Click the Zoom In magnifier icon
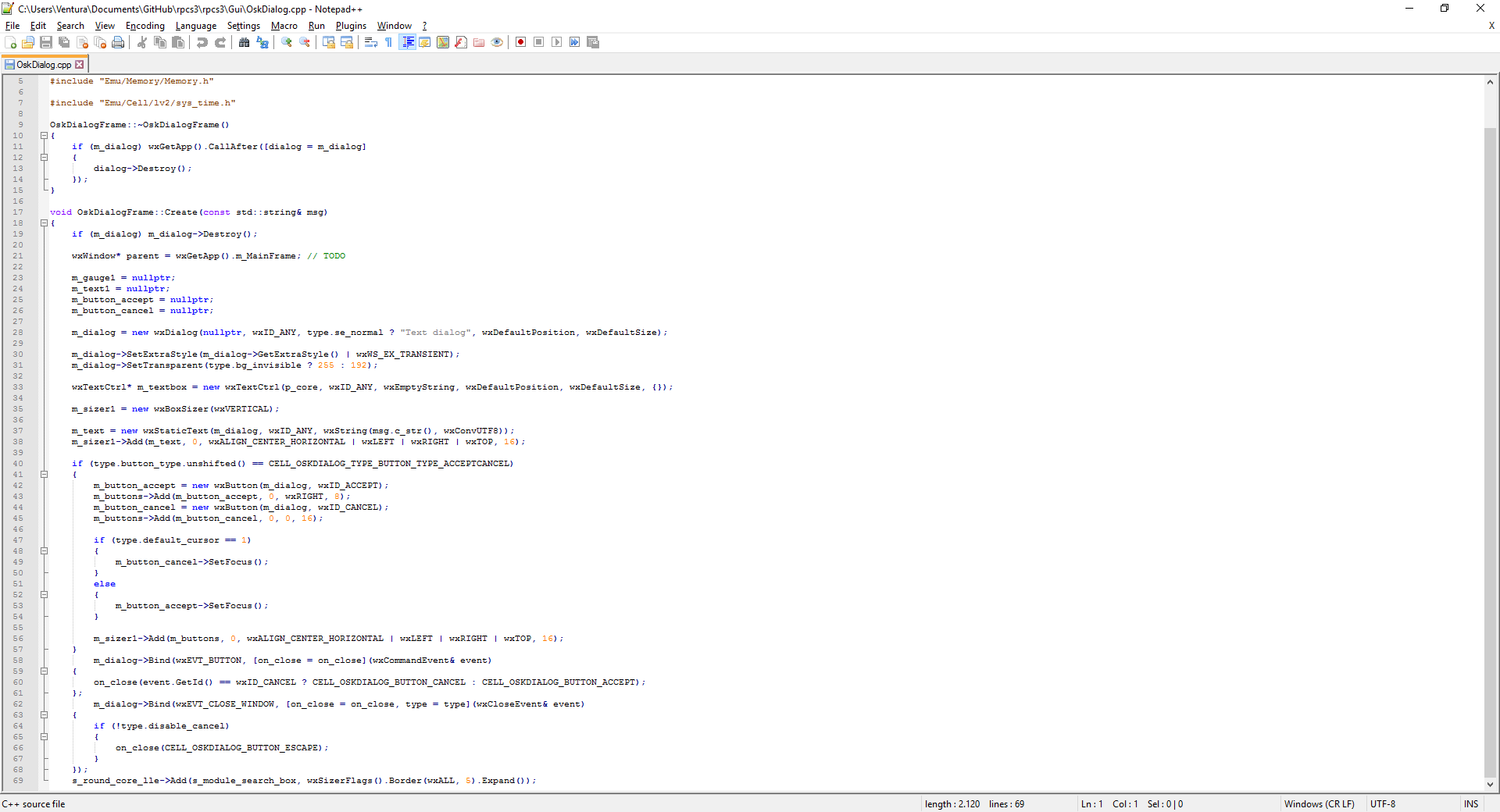The image size is (1500, 812). pos(287,42)
